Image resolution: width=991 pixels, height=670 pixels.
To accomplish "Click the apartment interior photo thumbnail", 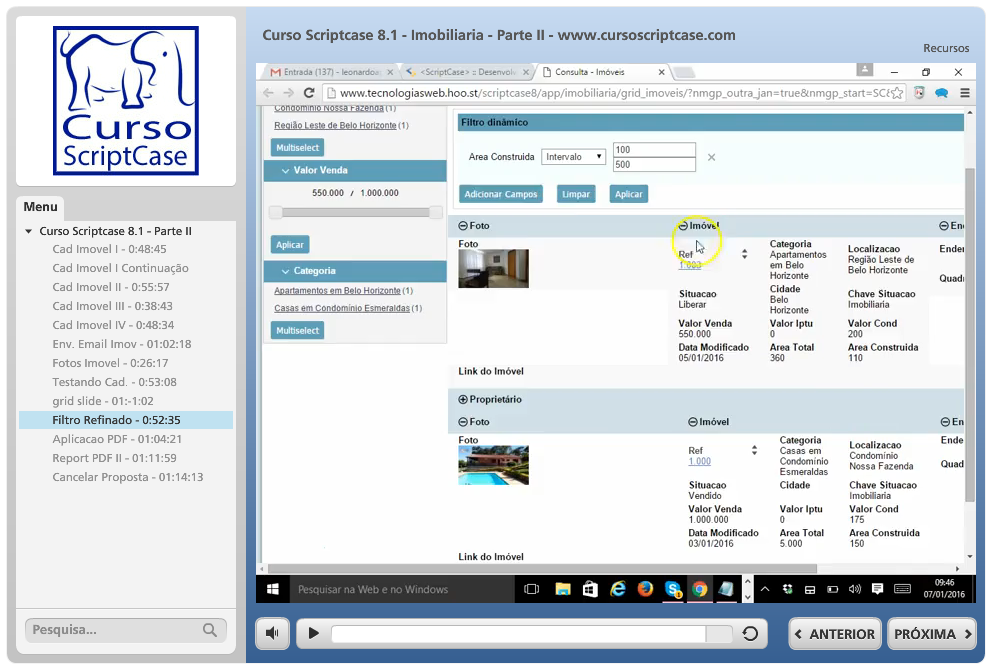I will coord(493,269).
